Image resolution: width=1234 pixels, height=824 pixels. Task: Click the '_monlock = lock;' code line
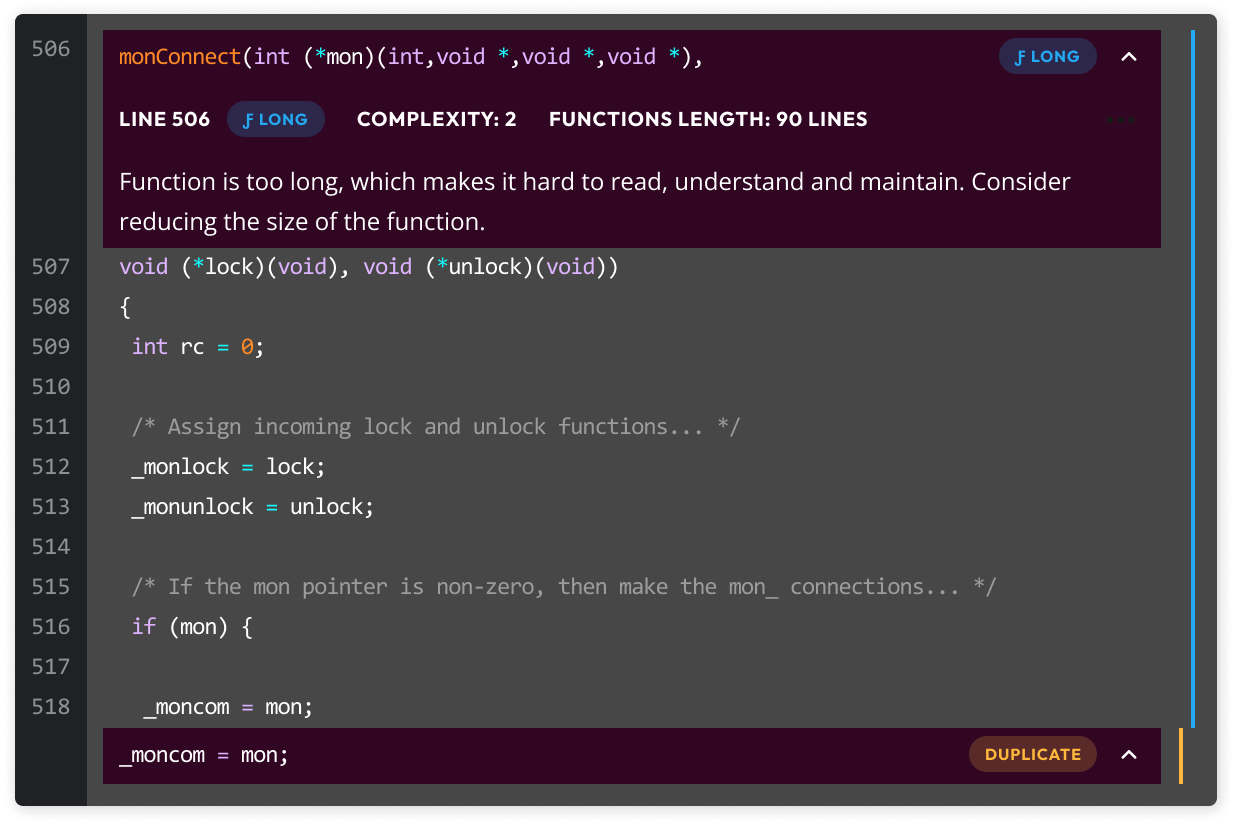pyautogui.click(x=229, y=467)
